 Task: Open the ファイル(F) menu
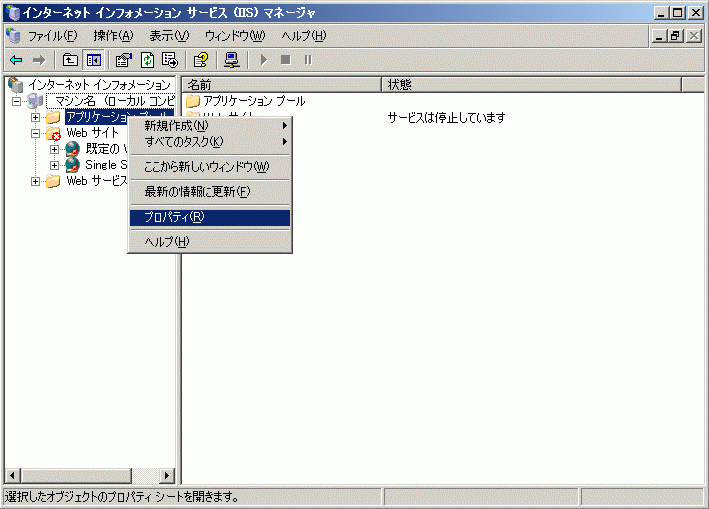tap(52, 36)
